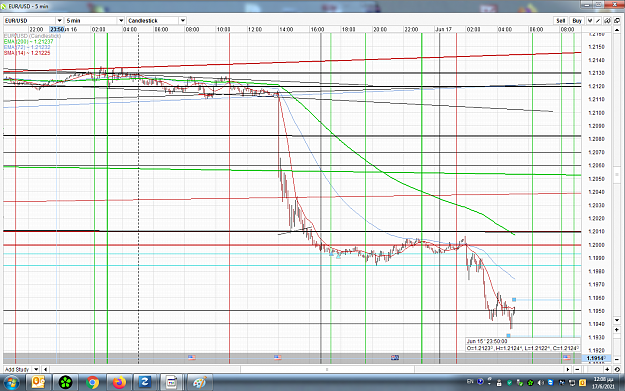Select the SMA(14) legend entry
The width and height of the screenshot is (625, 391).
[x=27, y=53]
